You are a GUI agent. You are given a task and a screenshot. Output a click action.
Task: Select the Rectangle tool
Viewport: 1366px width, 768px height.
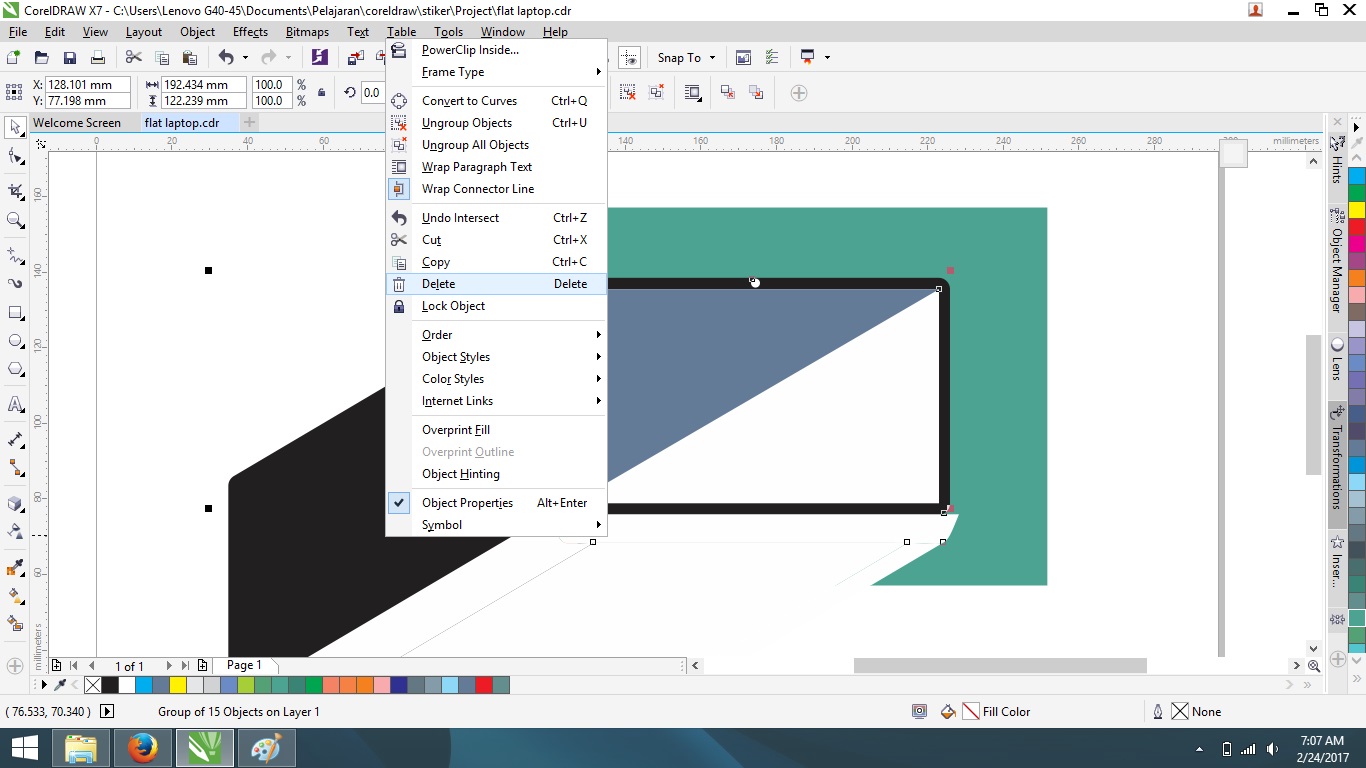coord(15,313)
